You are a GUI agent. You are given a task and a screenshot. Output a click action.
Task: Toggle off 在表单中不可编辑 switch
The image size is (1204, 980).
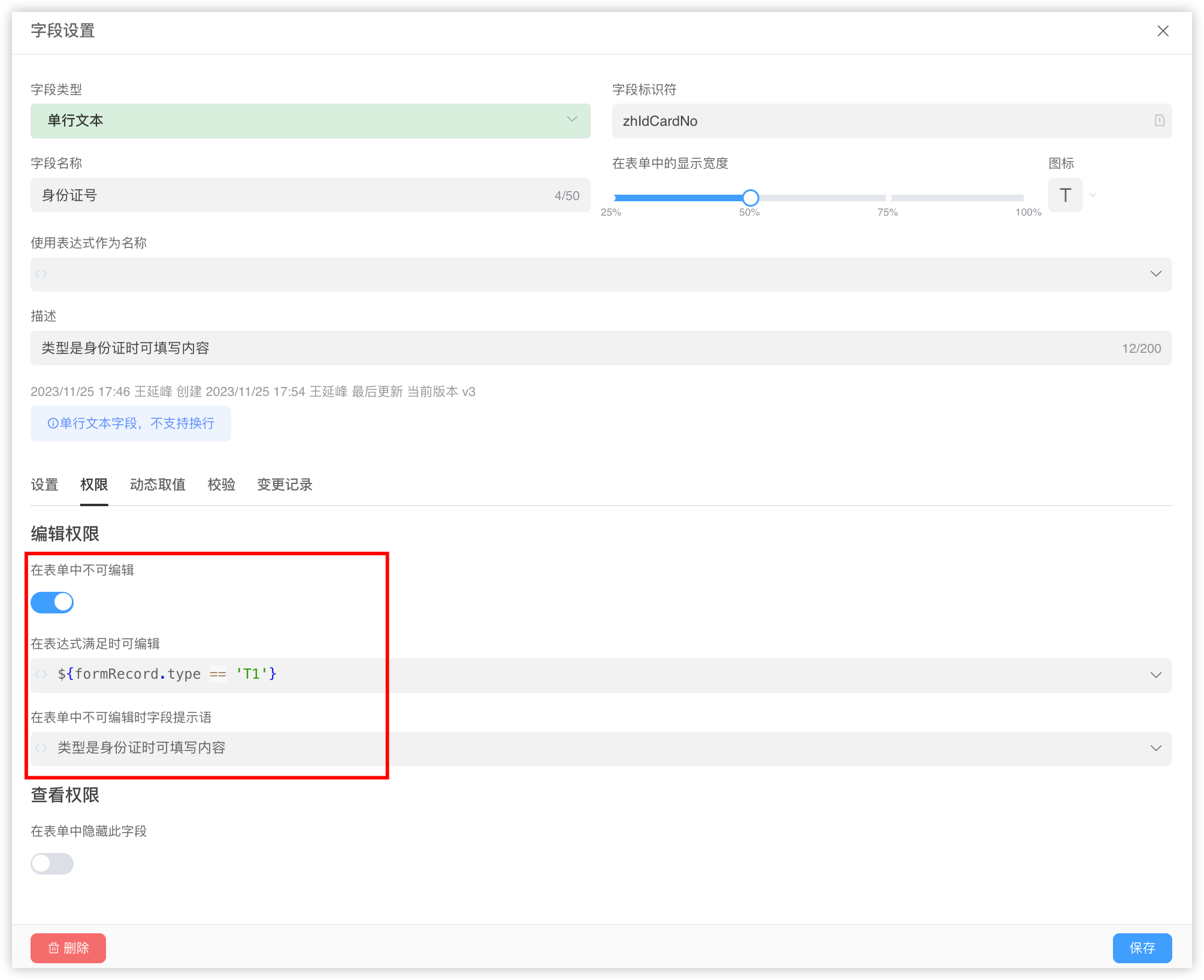click(52, 603)
